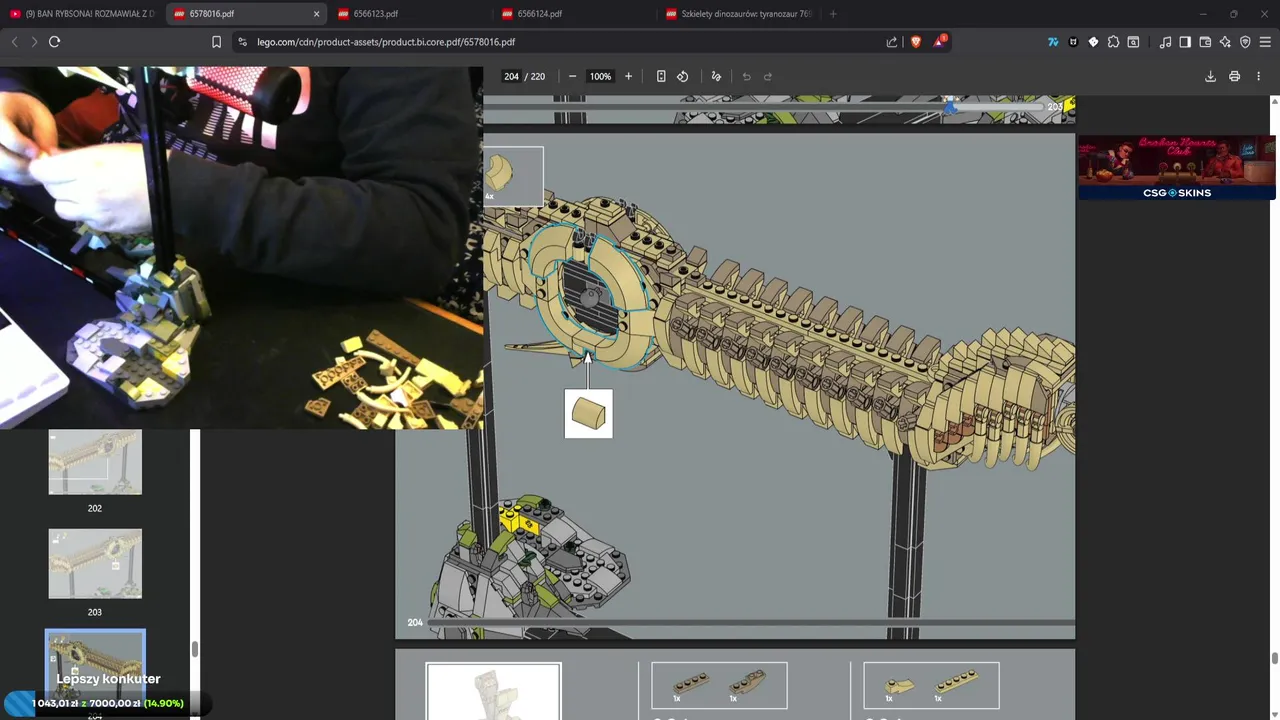This screenshot has width=1280, height=720.
Task: Switch to Szkielety dinozaurów tab
Action: coord(738,14)
